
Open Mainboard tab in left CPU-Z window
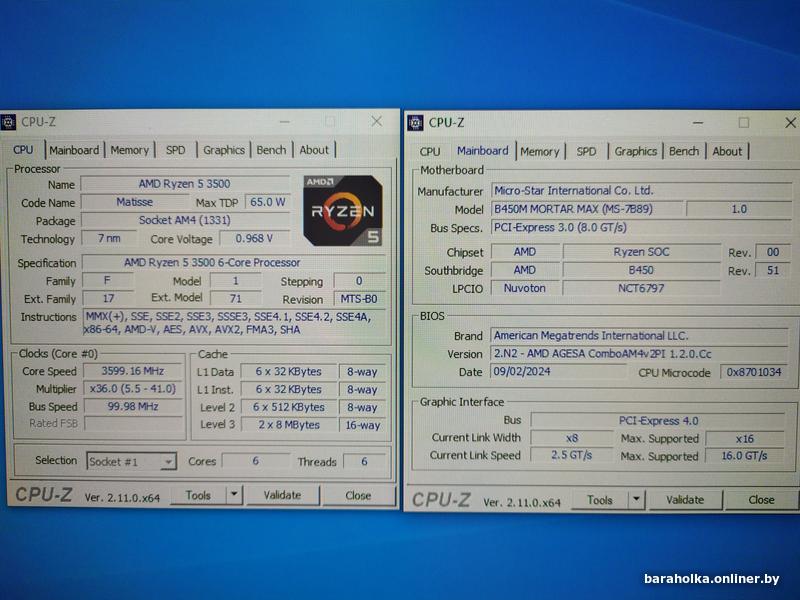tap(74, 150)
